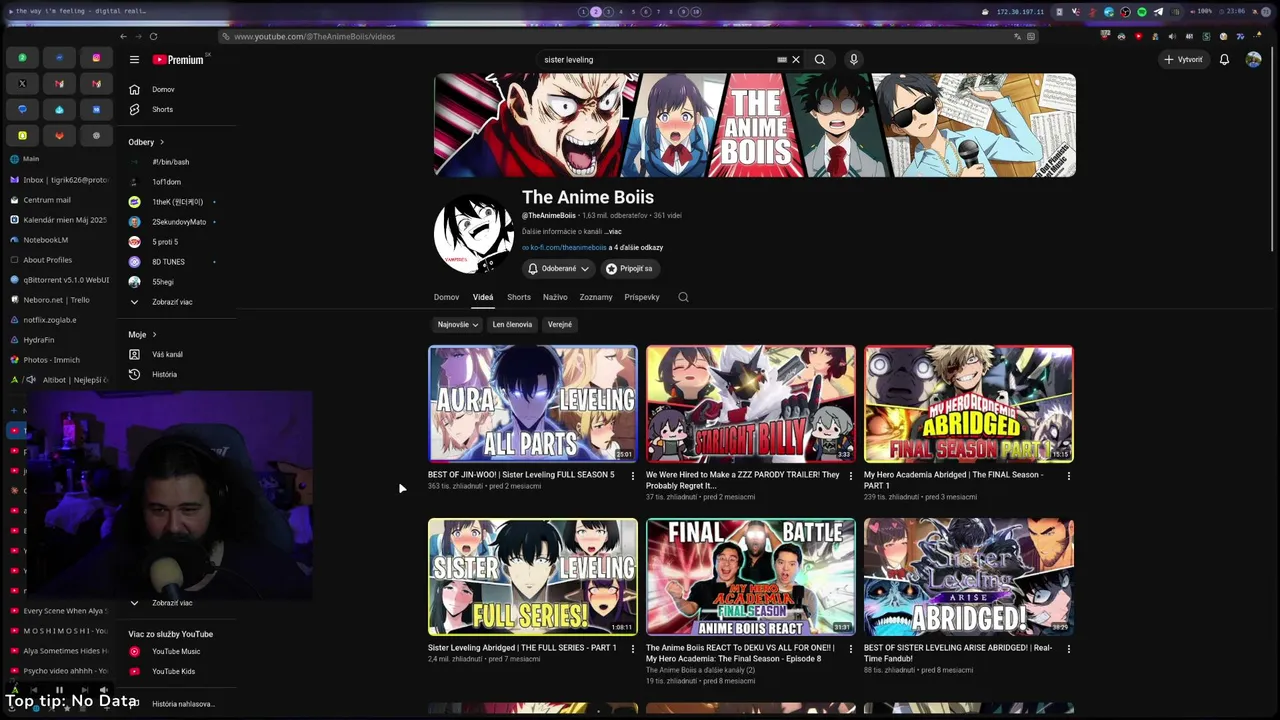Select workspace 3 in the top bar

[608, 12]
